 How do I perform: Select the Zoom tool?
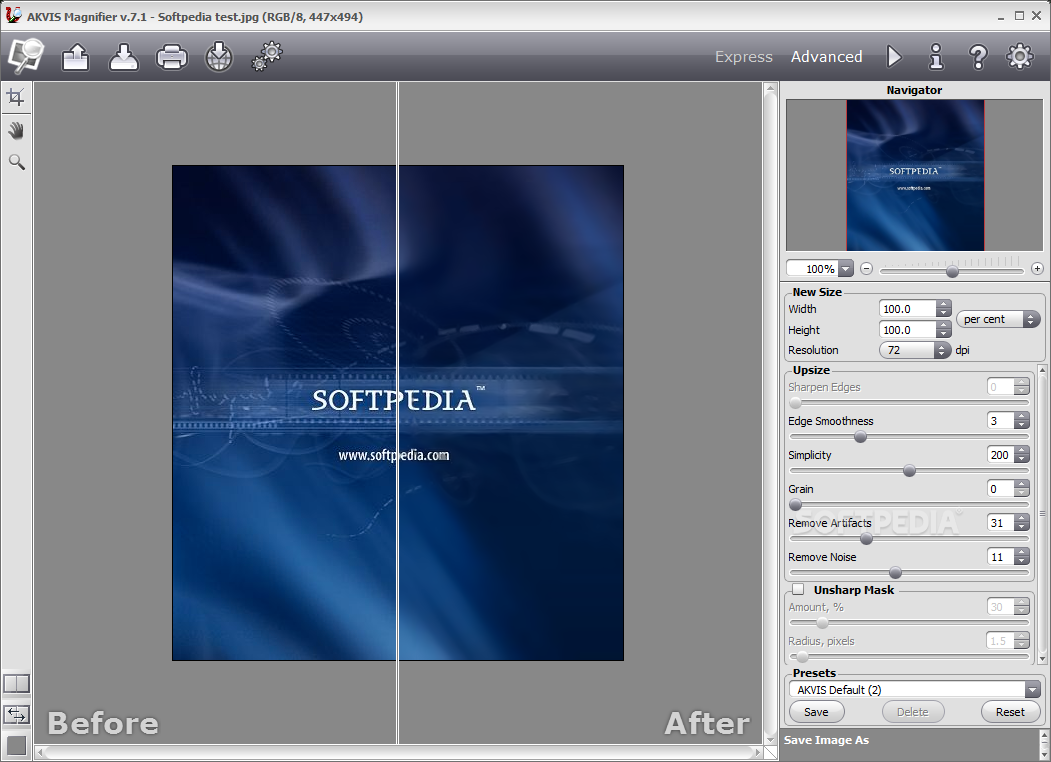(x=16, y=162)
